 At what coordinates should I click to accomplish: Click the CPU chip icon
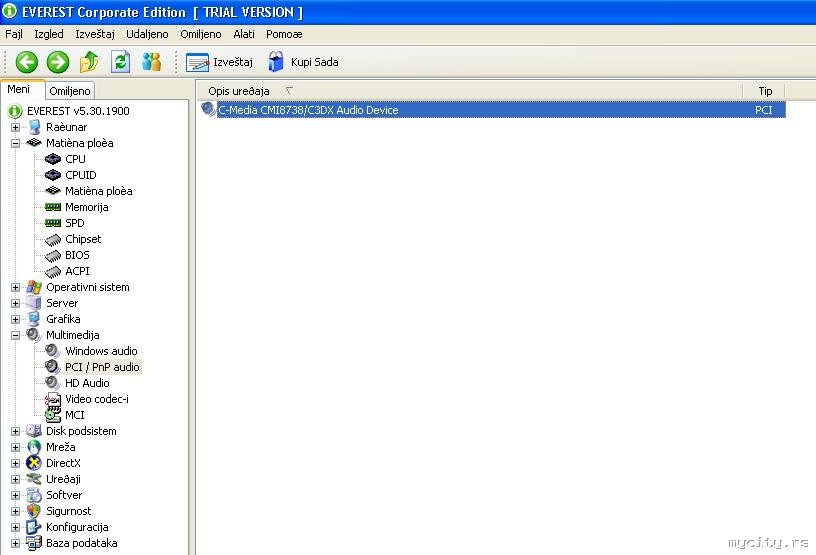click(53, 159)
